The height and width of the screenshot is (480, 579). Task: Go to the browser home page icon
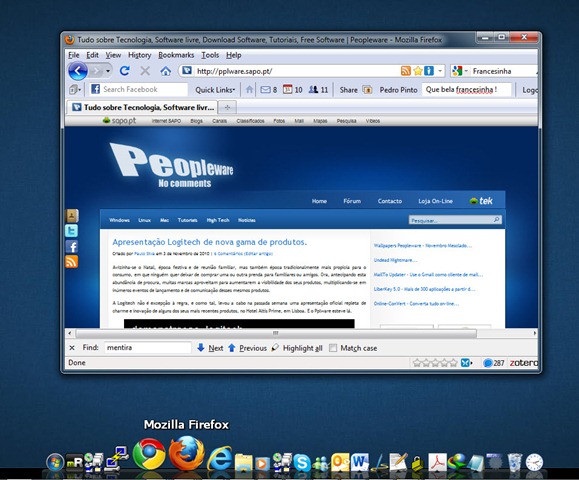(165, 71)
